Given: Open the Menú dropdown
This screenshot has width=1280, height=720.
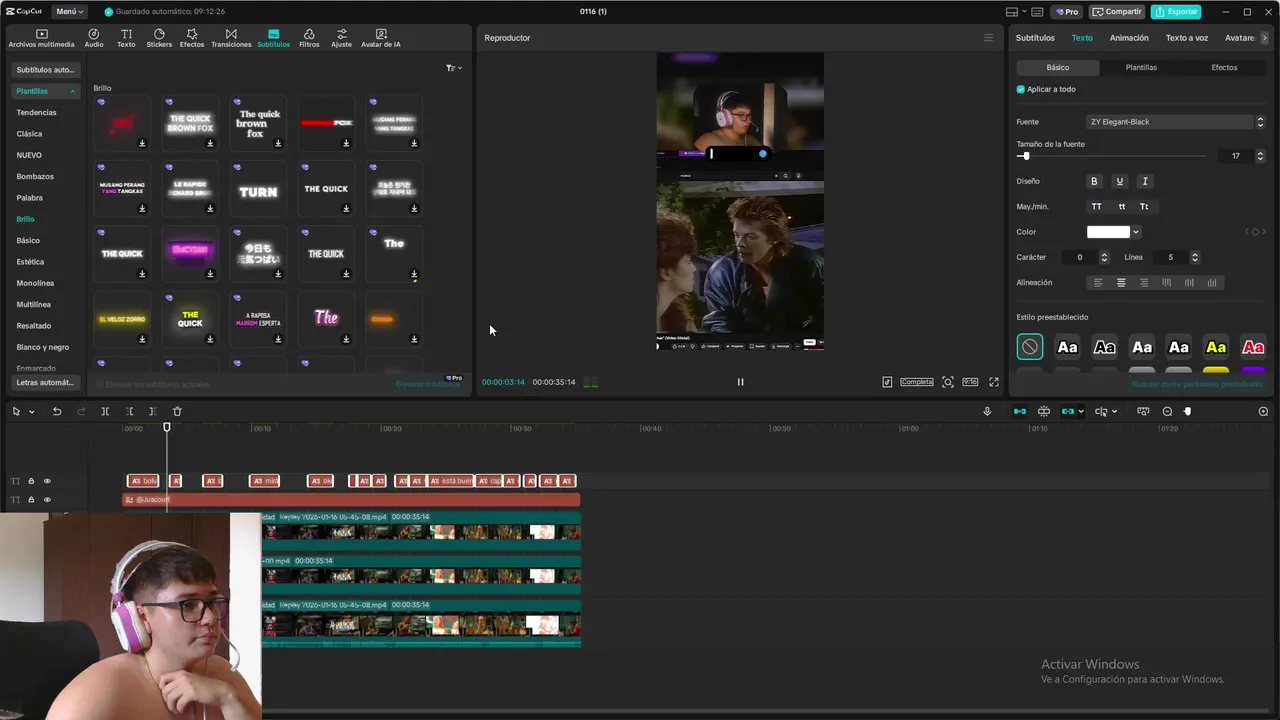Looking at the screenshot, I should coord(70,12).
